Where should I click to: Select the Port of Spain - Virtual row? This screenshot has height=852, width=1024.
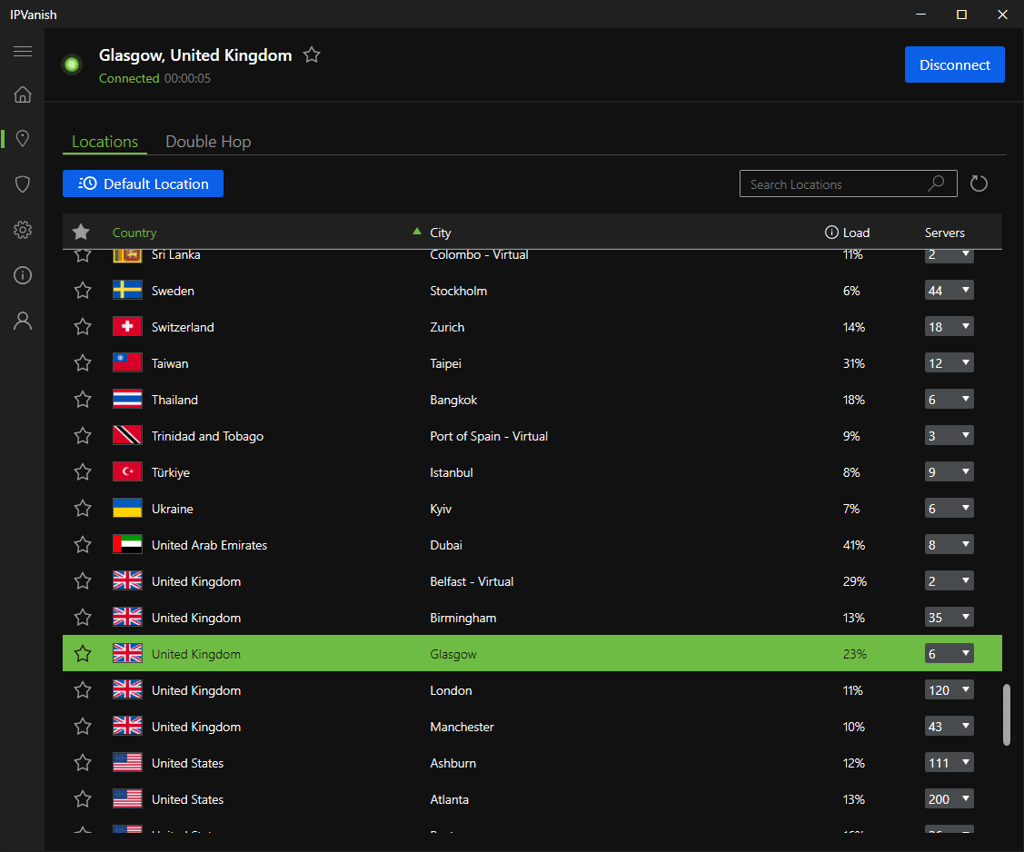point(532,436)
